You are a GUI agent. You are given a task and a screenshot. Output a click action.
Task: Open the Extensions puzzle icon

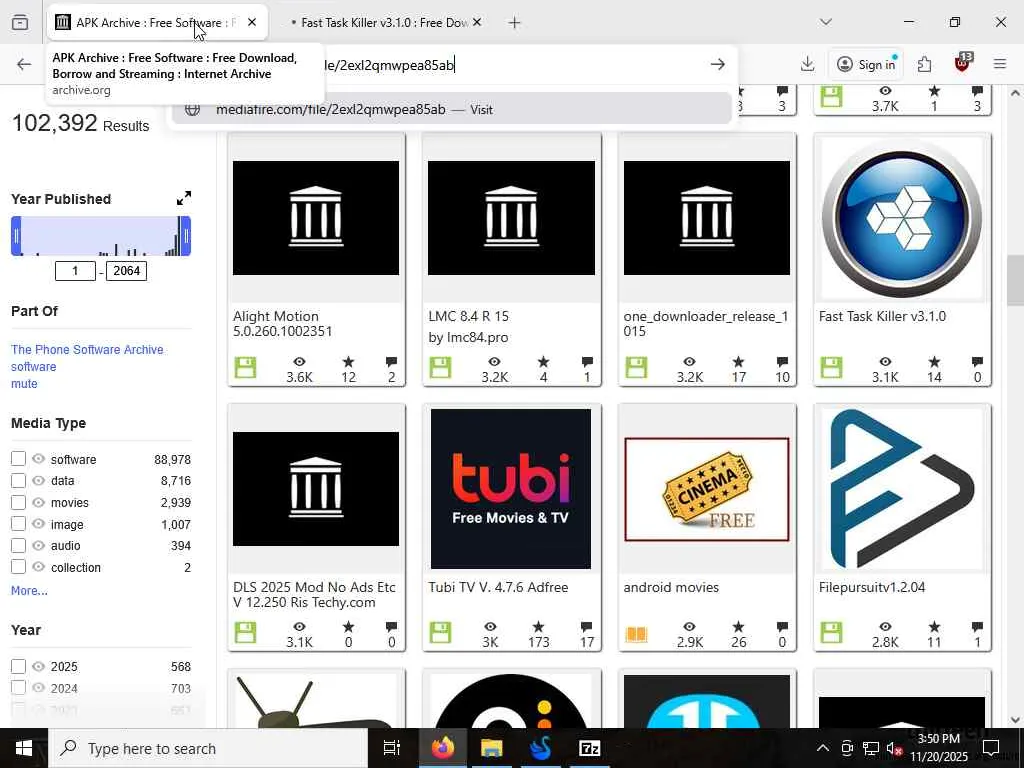[x=924, y=64]
